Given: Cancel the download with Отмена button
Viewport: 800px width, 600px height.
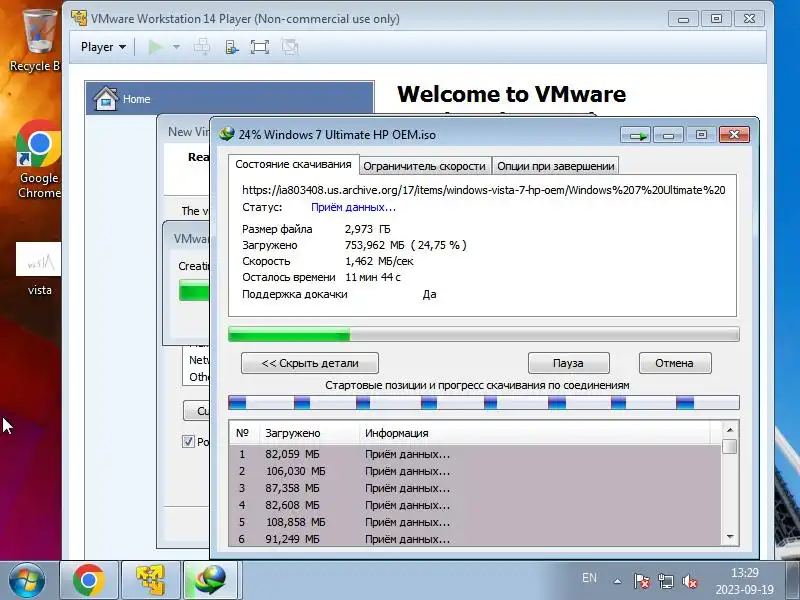Looking at the screenshot, I should coord(674,363).
